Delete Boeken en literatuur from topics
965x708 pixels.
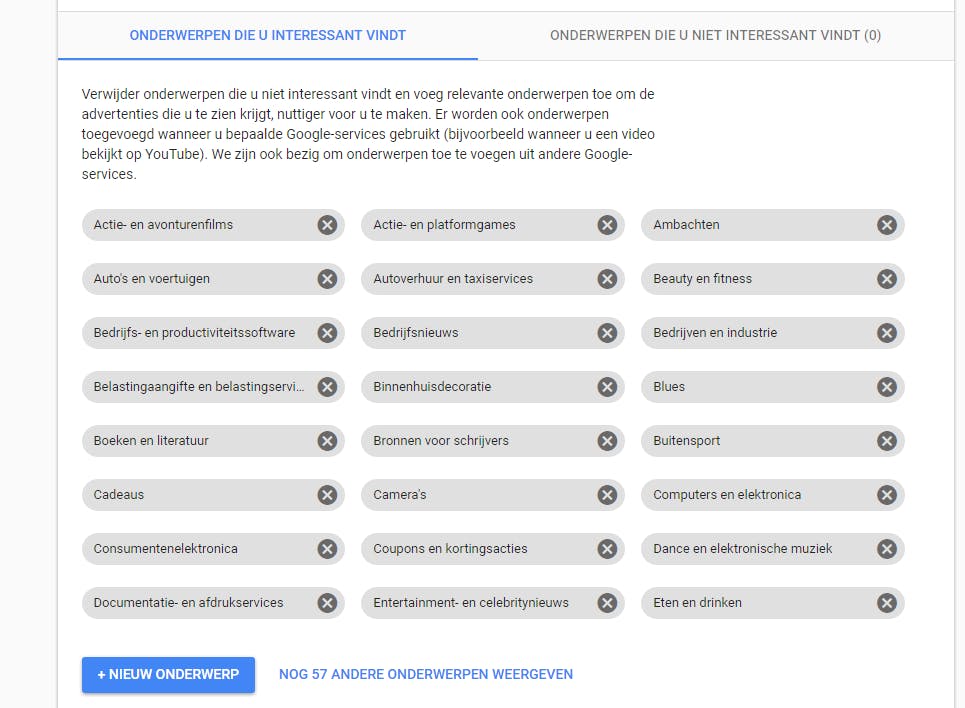[x=327, y=441]
